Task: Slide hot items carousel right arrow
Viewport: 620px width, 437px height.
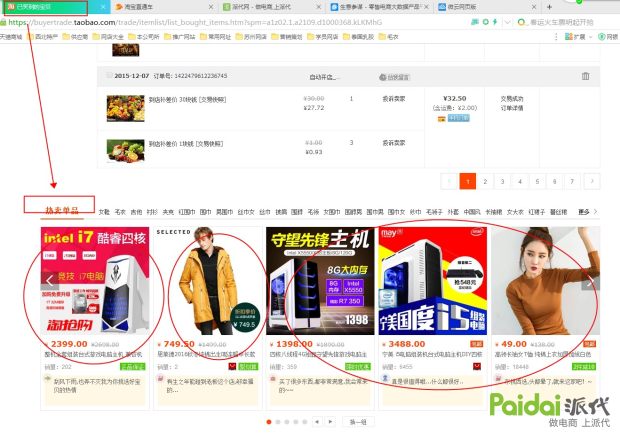Action: (x=590, y=281)
